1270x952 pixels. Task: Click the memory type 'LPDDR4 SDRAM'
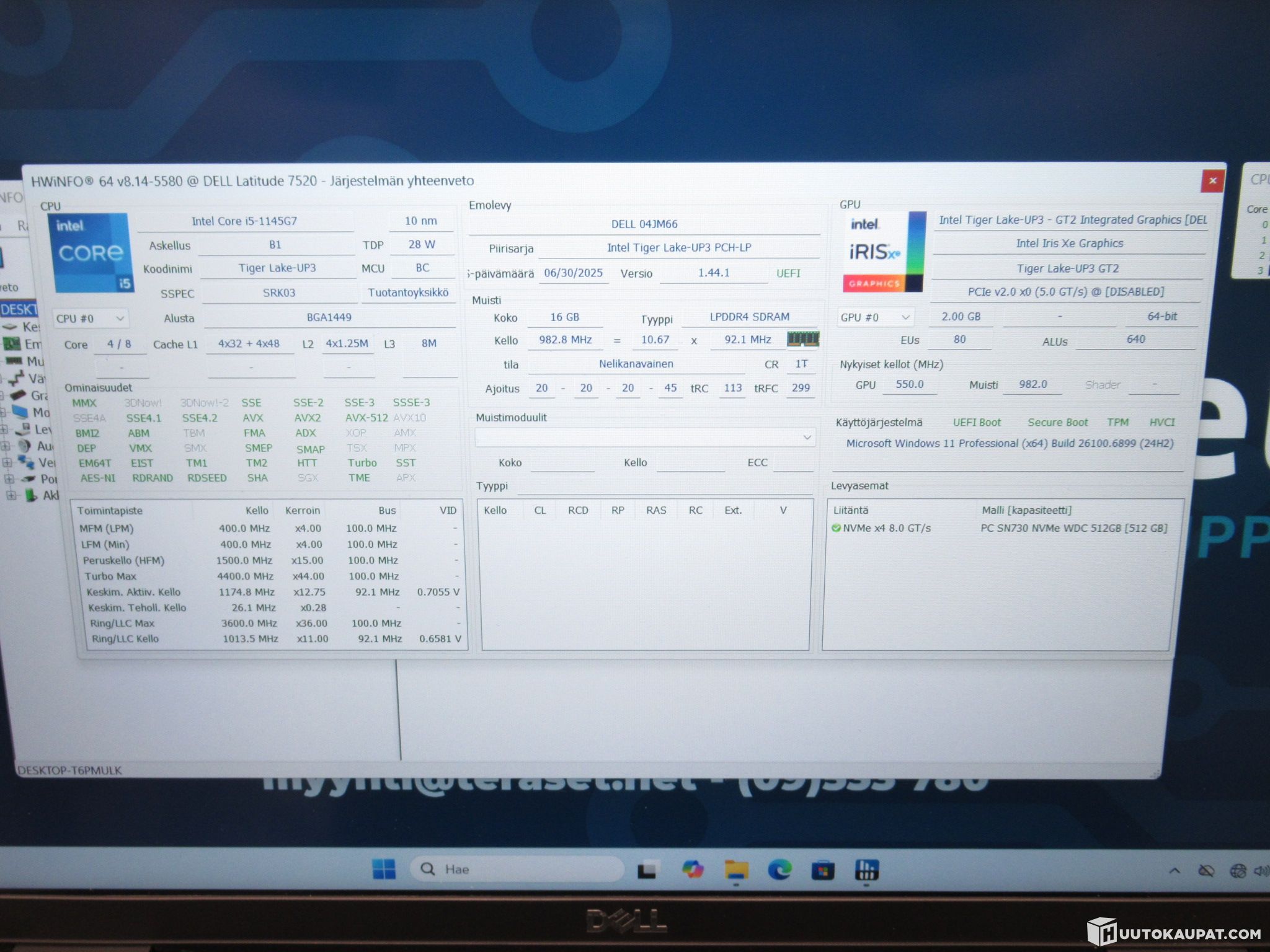[750, 317]
